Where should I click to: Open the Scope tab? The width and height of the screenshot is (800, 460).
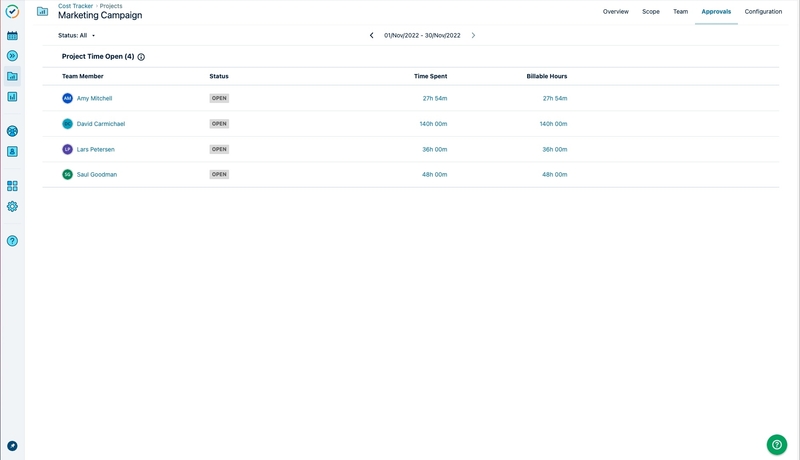click(x=650, y=12)
